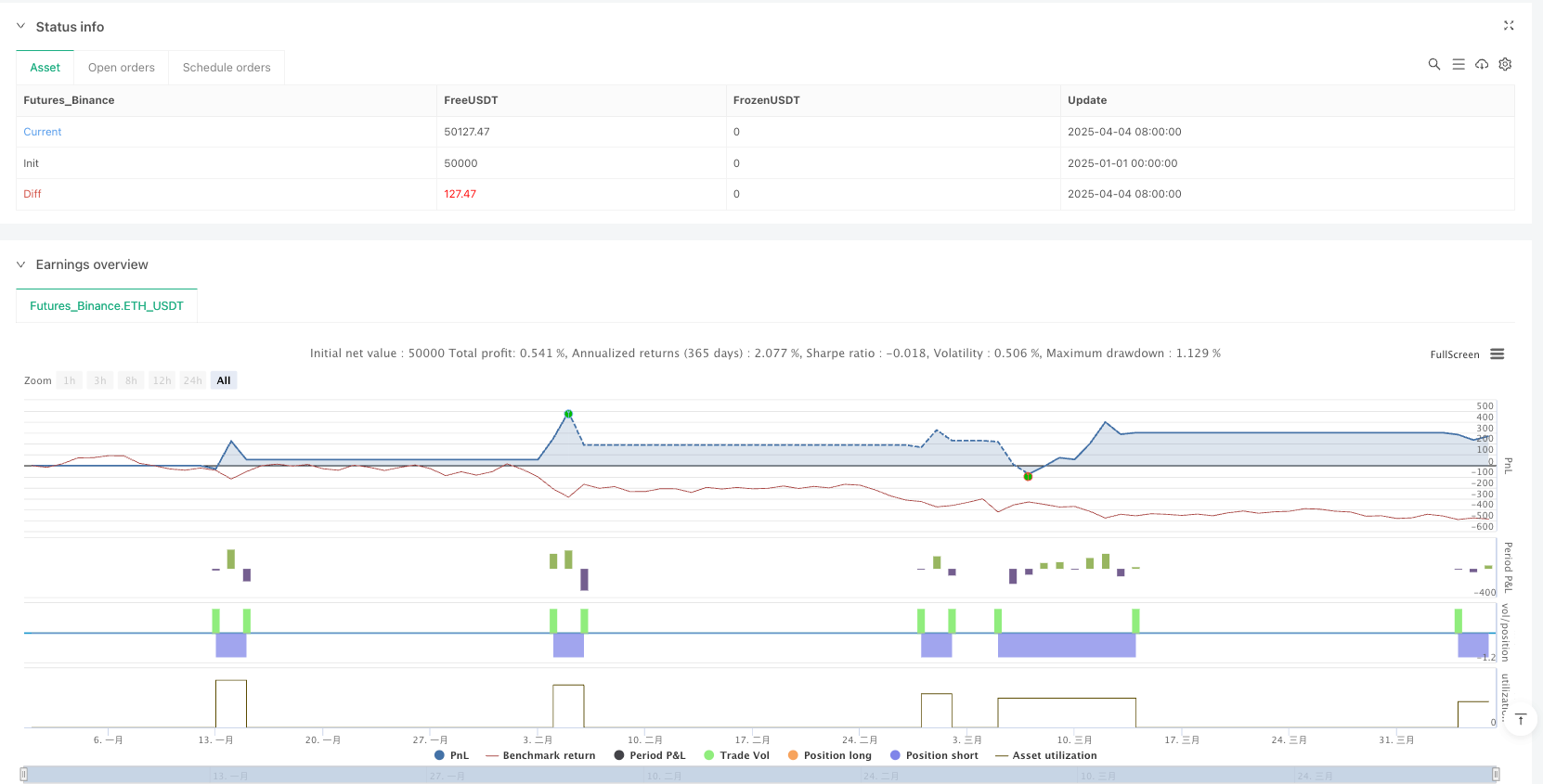Click the left handle of range navigator

tap(24, 774)
